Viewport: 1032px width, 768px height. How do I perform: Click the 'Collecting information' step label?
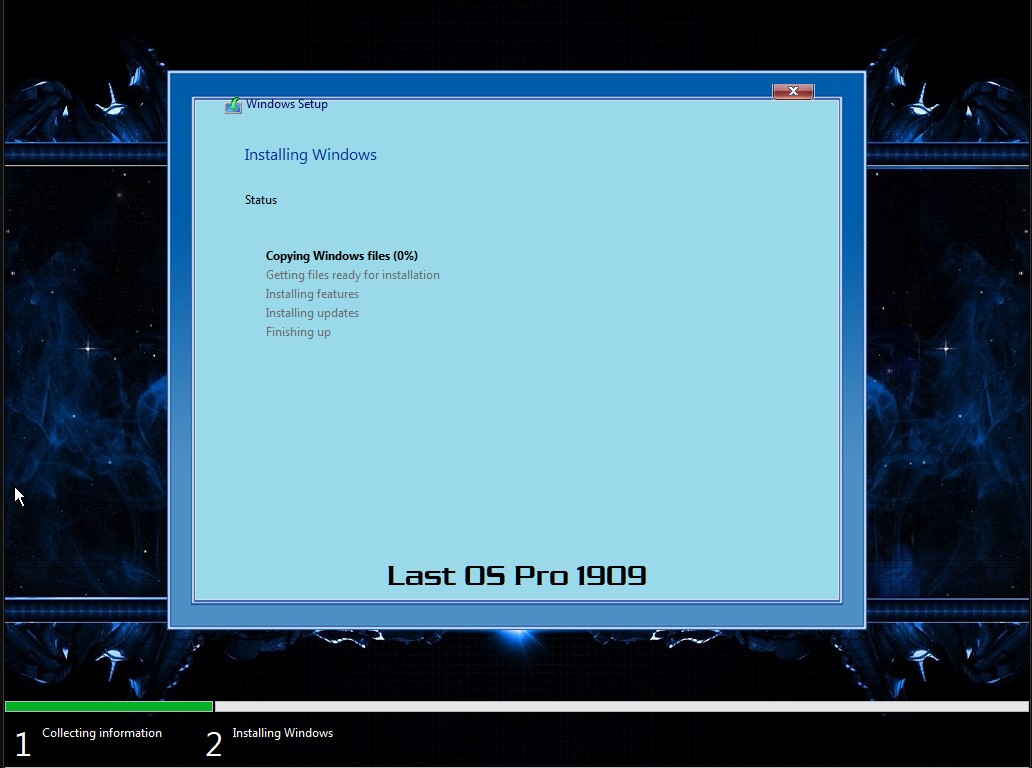(x=102, y=733)
